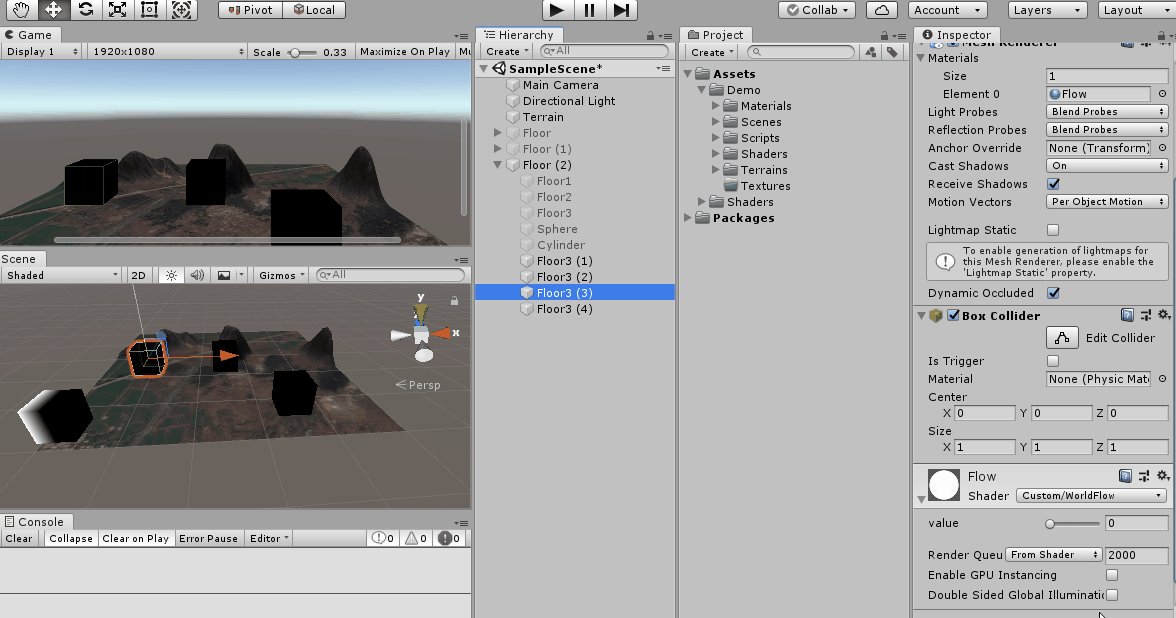Screen dimensions: 1176x618
Task: Click Edit Collider icon button
Action: pos(1062,338)
